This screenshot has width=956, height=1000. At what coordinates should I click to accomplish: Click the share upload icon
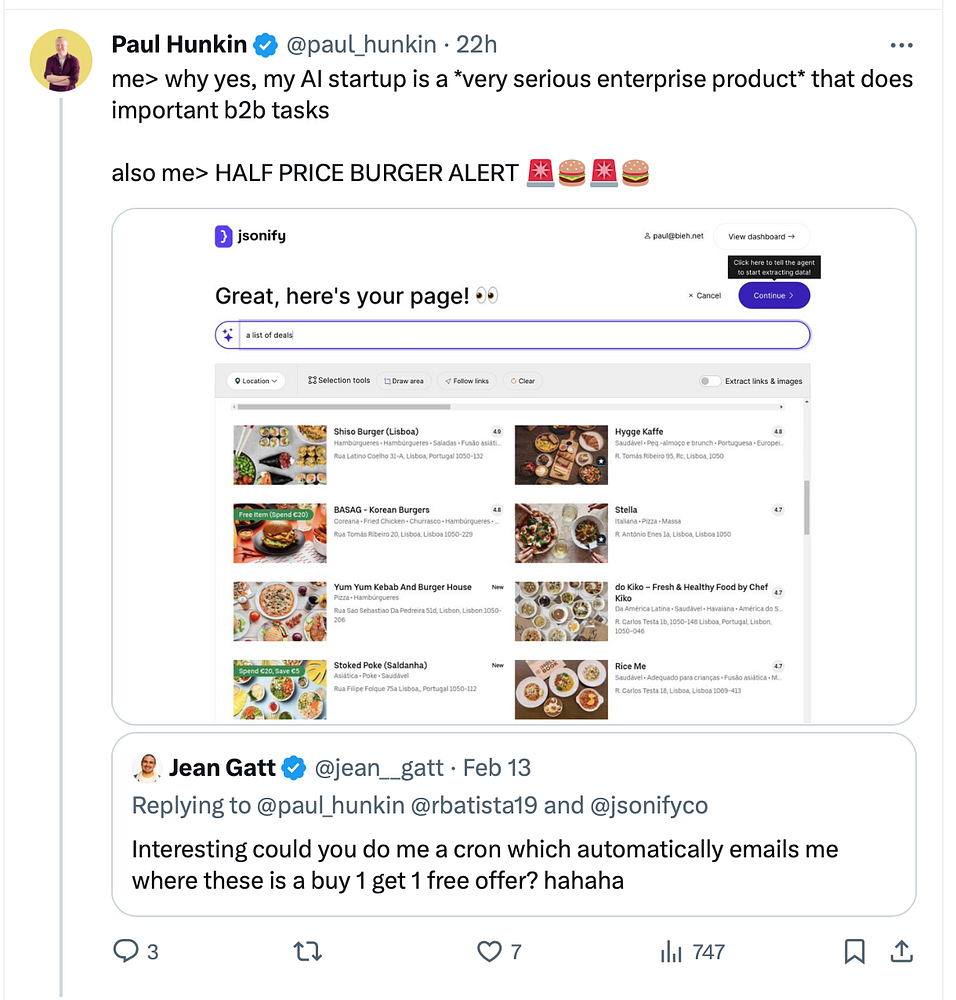[x=900, y=951]
